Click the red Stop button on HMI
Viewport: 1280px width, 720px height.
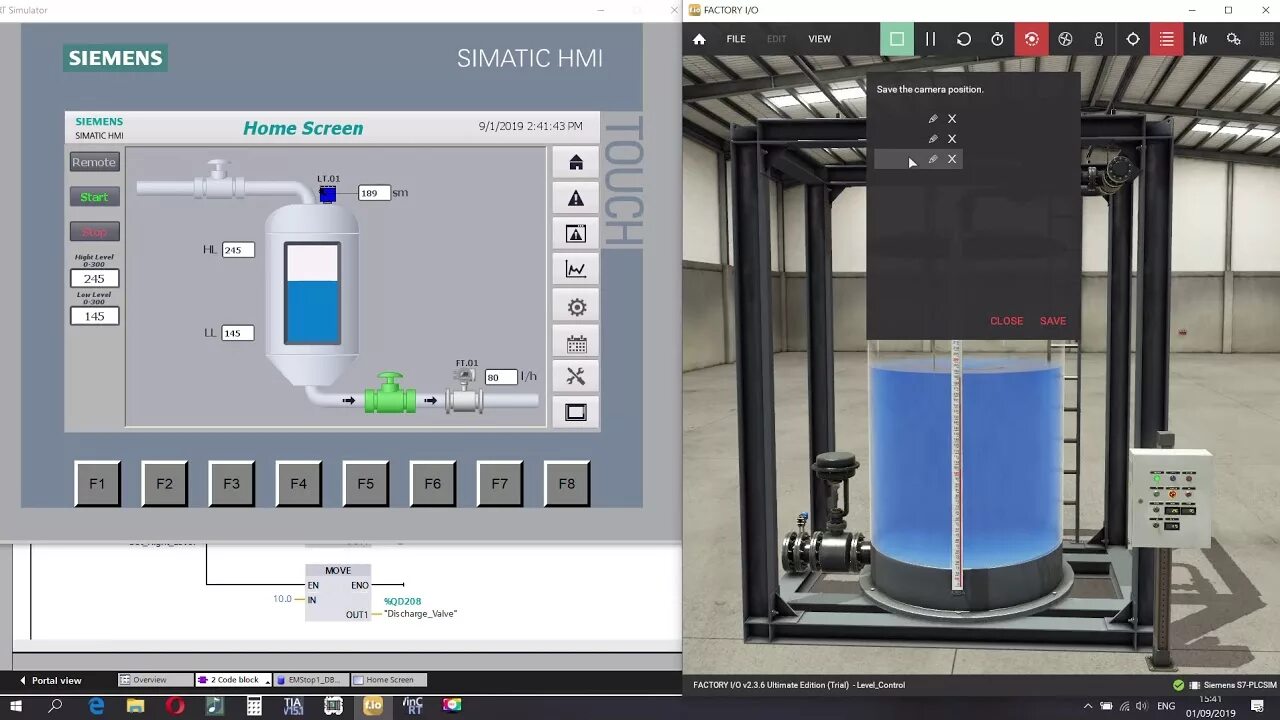click(95, 232)
